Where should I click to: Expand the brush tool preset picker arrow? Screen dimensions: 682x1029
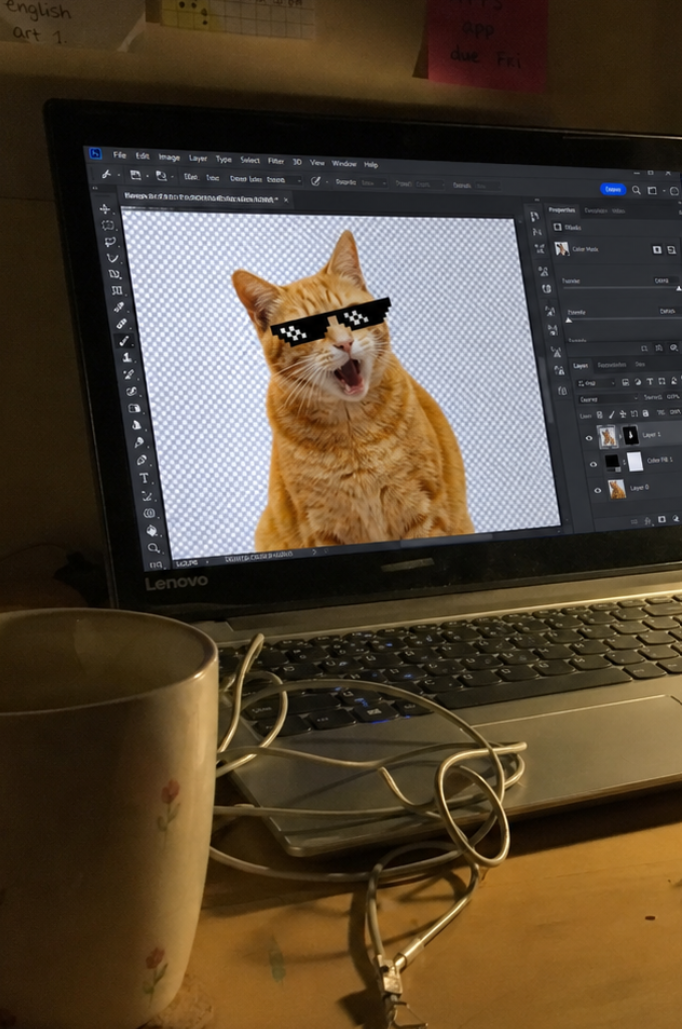[x=118, y=175]
